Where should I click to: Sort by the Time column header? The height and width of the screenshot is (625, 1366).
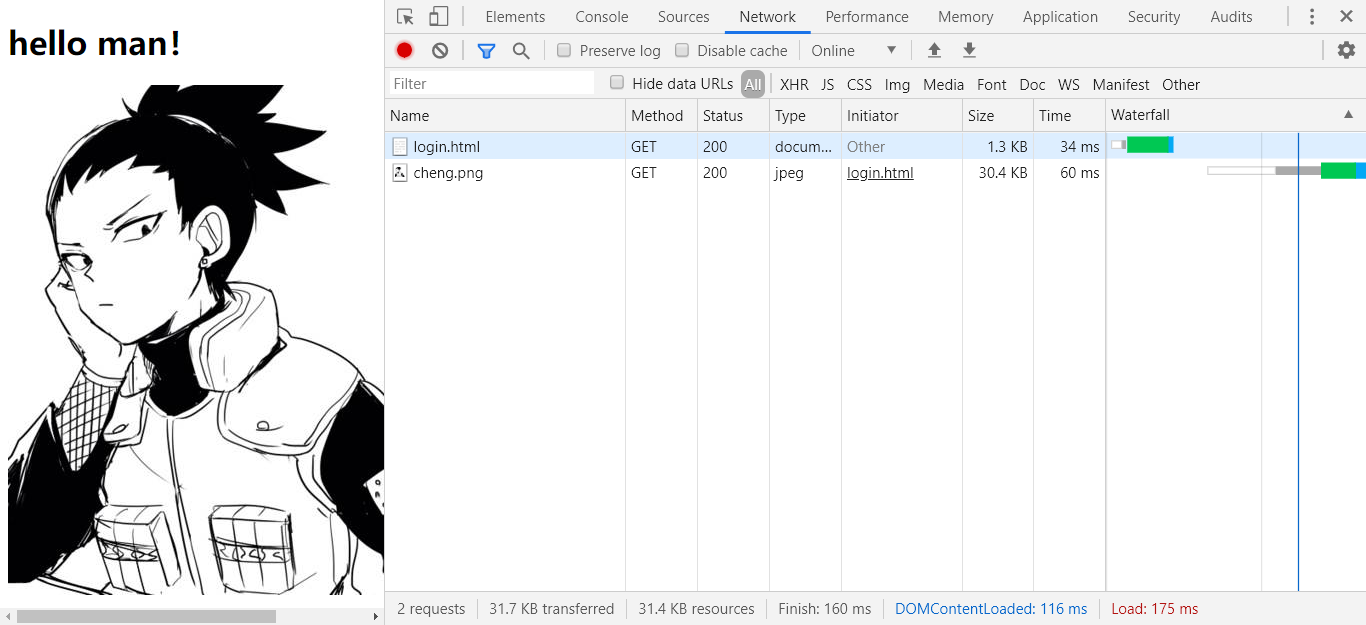pyautogui.click(x=1070, y=116)
